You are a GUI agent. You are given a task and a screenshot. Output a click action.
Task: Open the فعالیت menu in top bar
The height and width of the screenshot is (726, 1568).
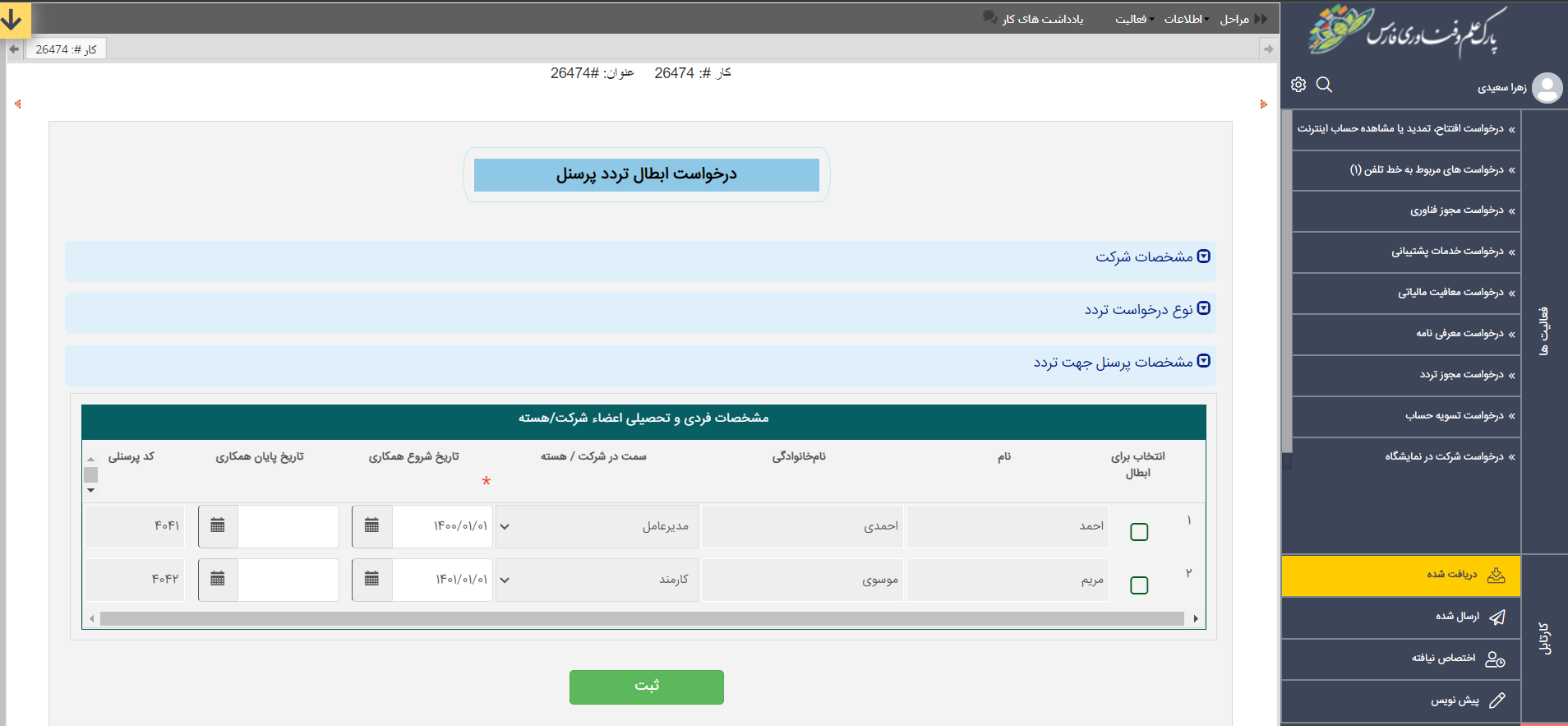click(x=1133, y=19)
